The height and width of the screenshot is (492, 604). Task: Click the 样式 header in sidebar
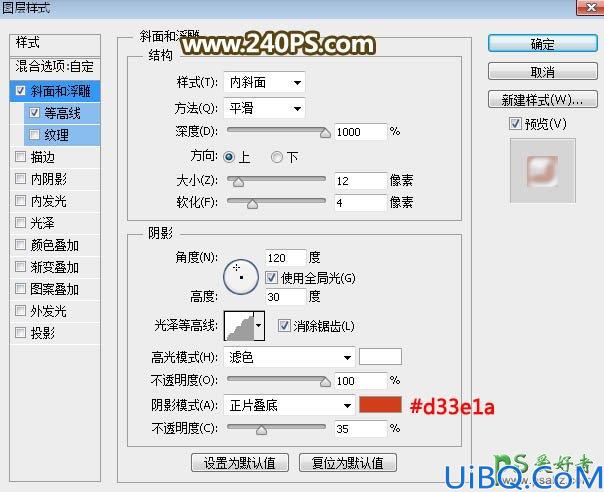click(x=55, y=43)
